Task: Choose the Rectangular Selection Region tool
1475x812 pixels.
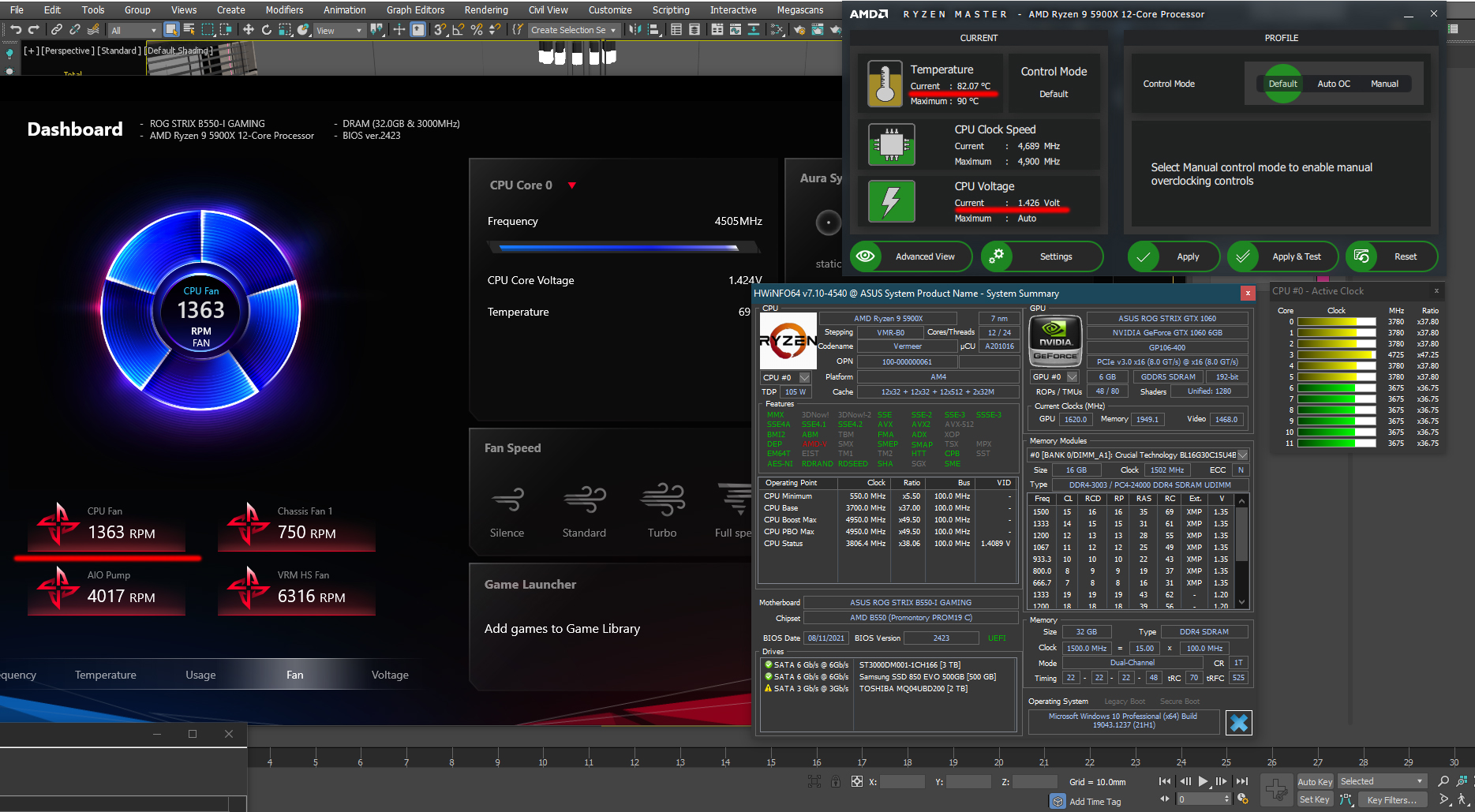Action: [208, 30]
